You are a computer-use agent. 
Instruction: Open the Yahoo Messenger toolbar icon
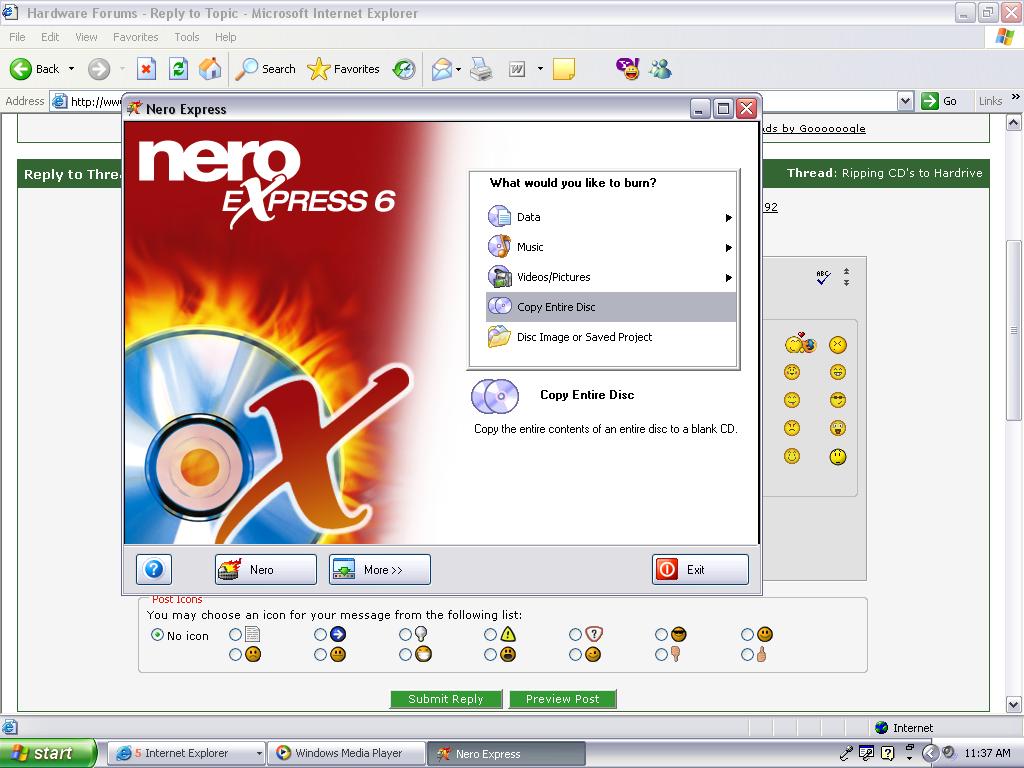tap(628, 69)
